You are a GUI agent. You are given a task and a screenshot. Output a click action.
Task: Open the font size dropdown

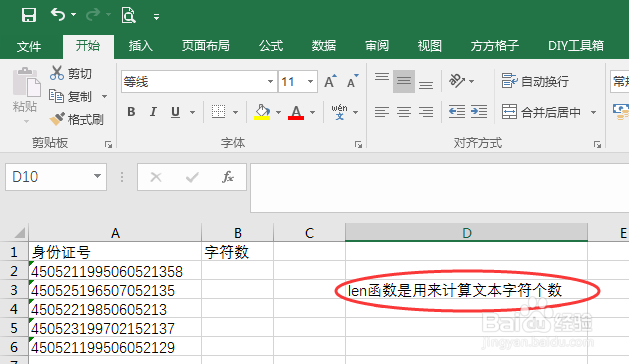310,82
